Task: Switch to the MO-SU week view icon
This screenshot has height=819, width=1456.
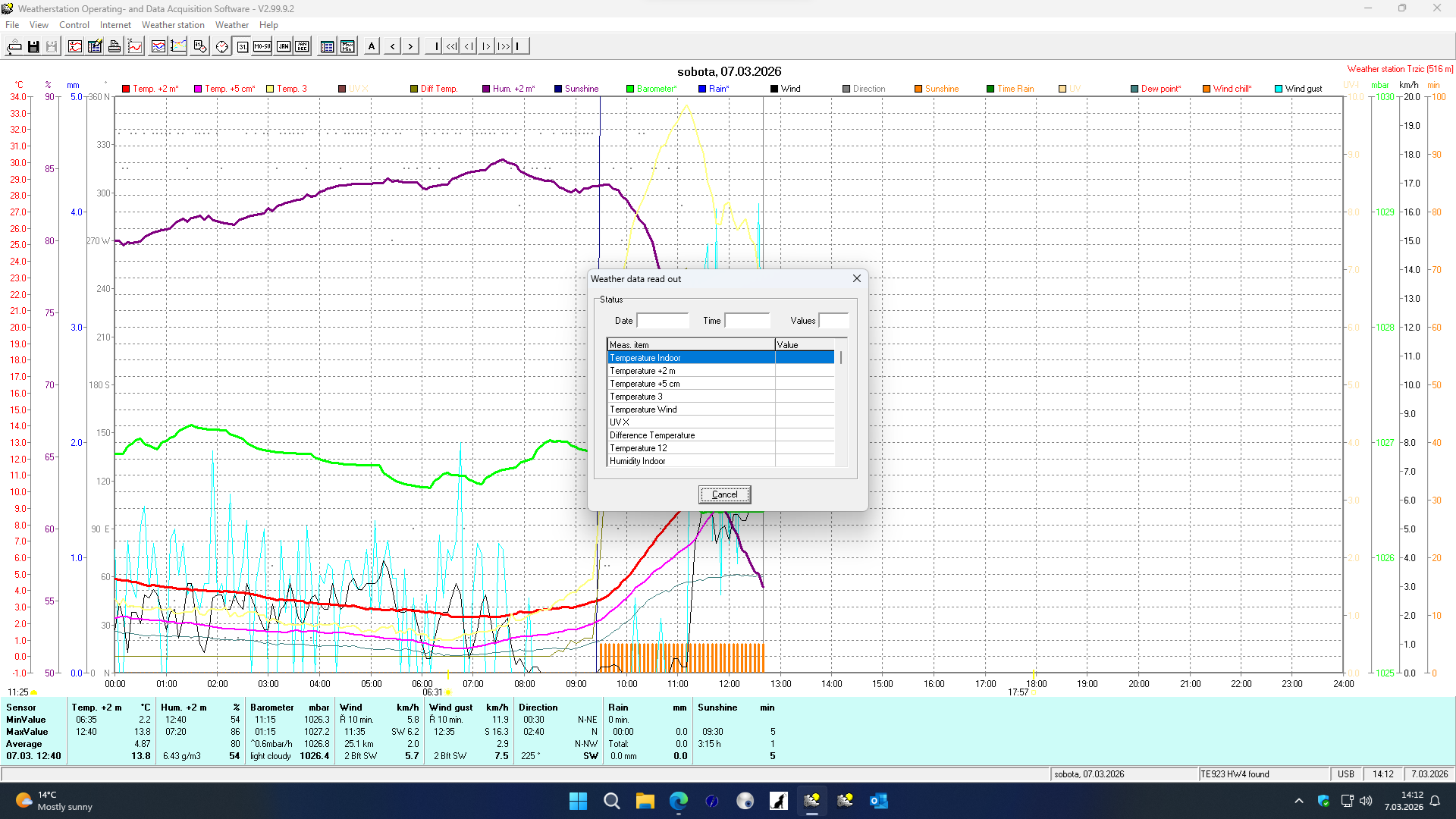Action: click(x=262, y=45)
